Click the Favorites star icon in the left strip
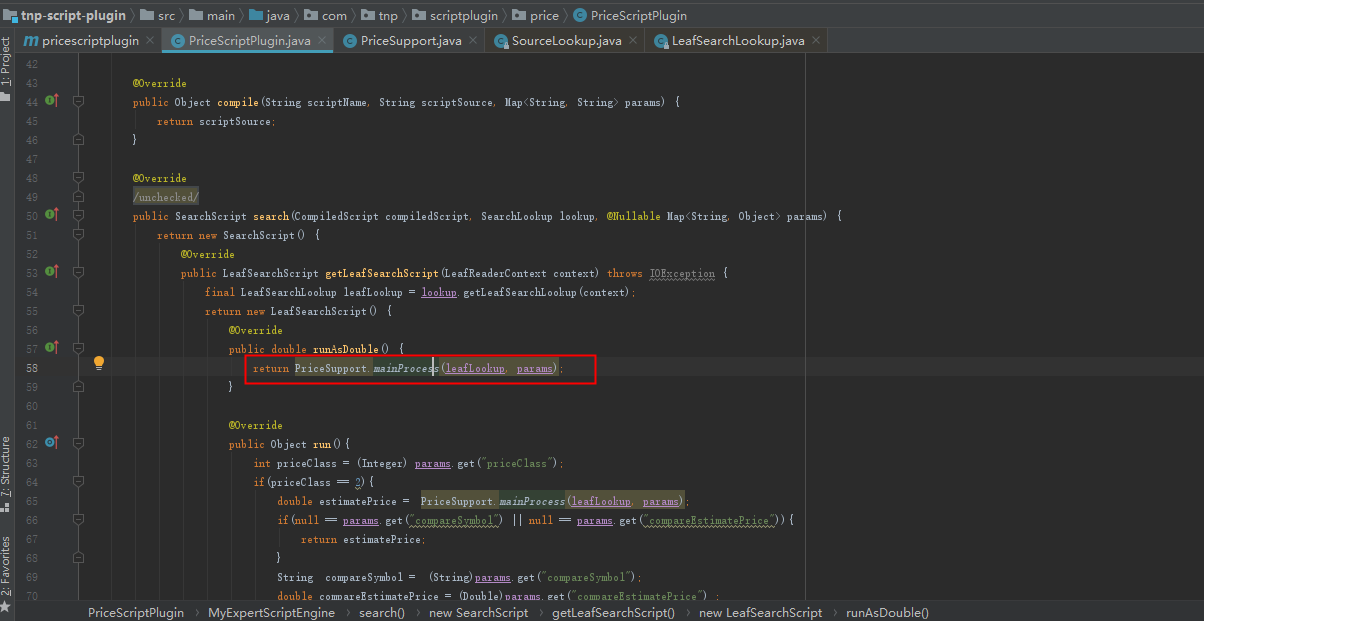This screenshot has height=621, width=1345. point(5,606)
